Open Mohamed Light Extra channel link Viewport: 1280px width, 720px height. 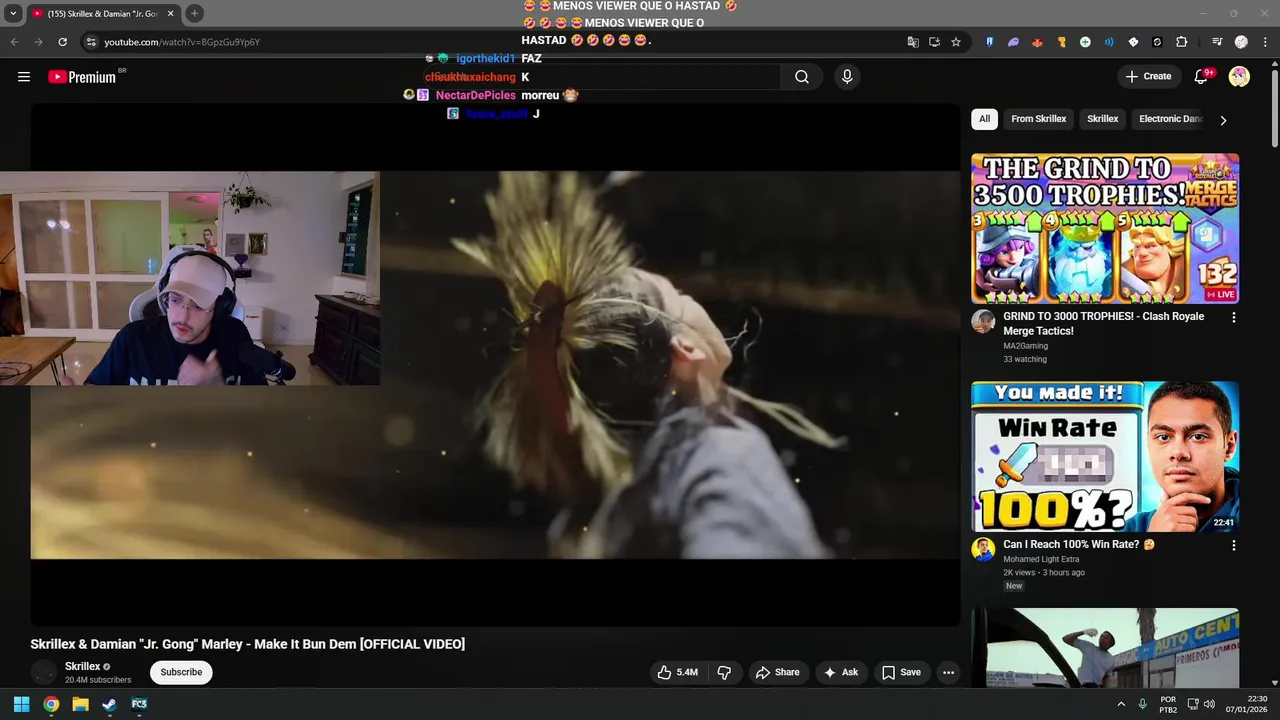pos(1041,559)
